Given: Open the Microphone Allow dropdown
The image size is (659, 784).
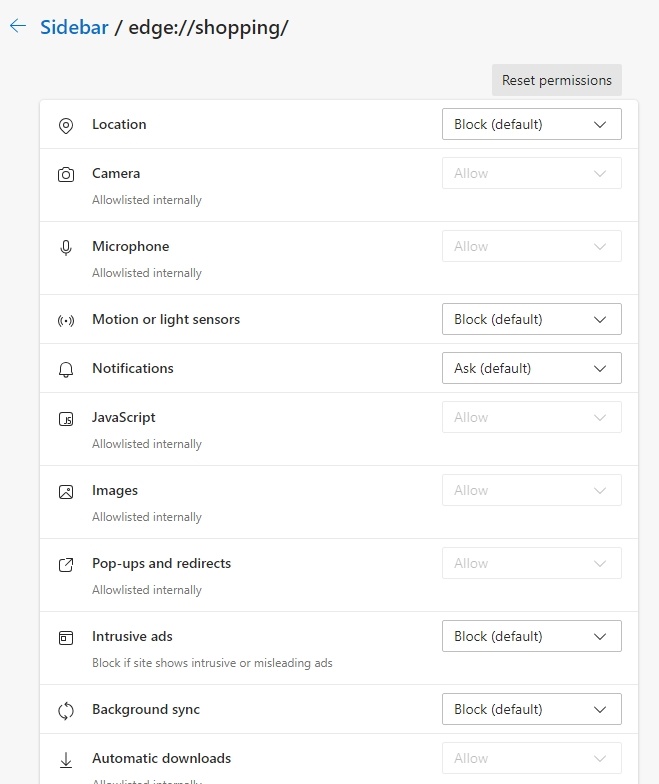Looking at the screenshot, I should [532, 246].
